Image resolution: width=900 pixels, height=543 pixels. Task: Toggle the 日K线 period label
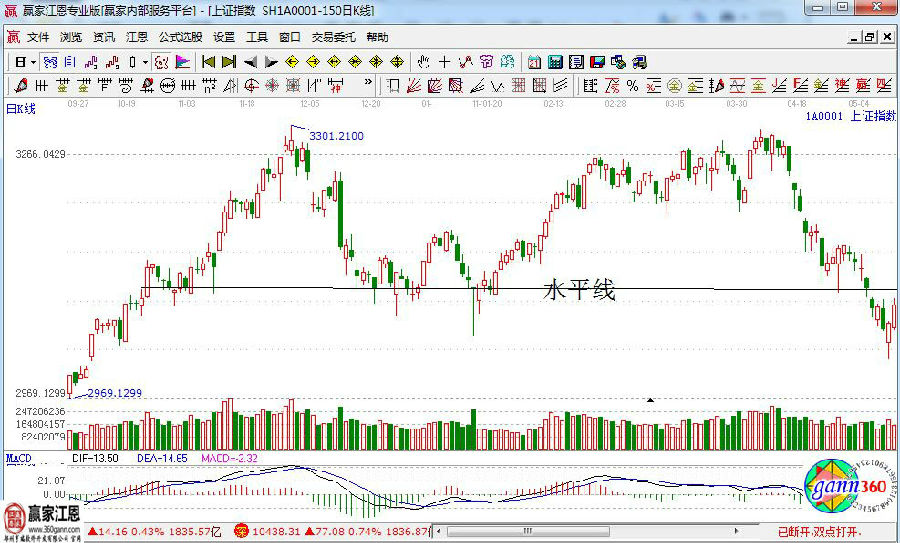tap(21, 109)
